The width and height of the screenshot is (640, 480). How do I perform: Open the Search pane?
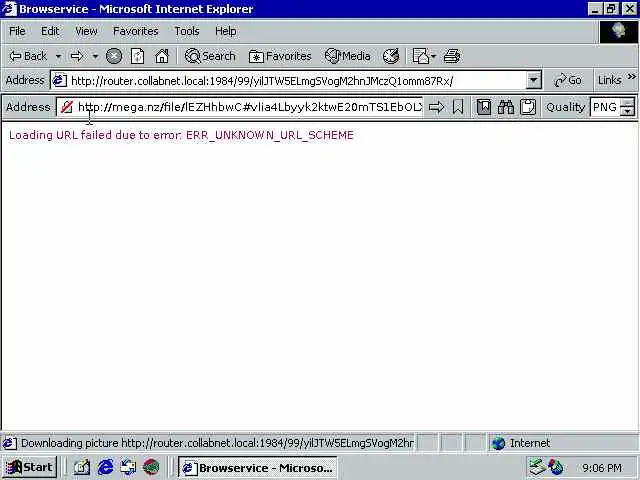point(210,56)
